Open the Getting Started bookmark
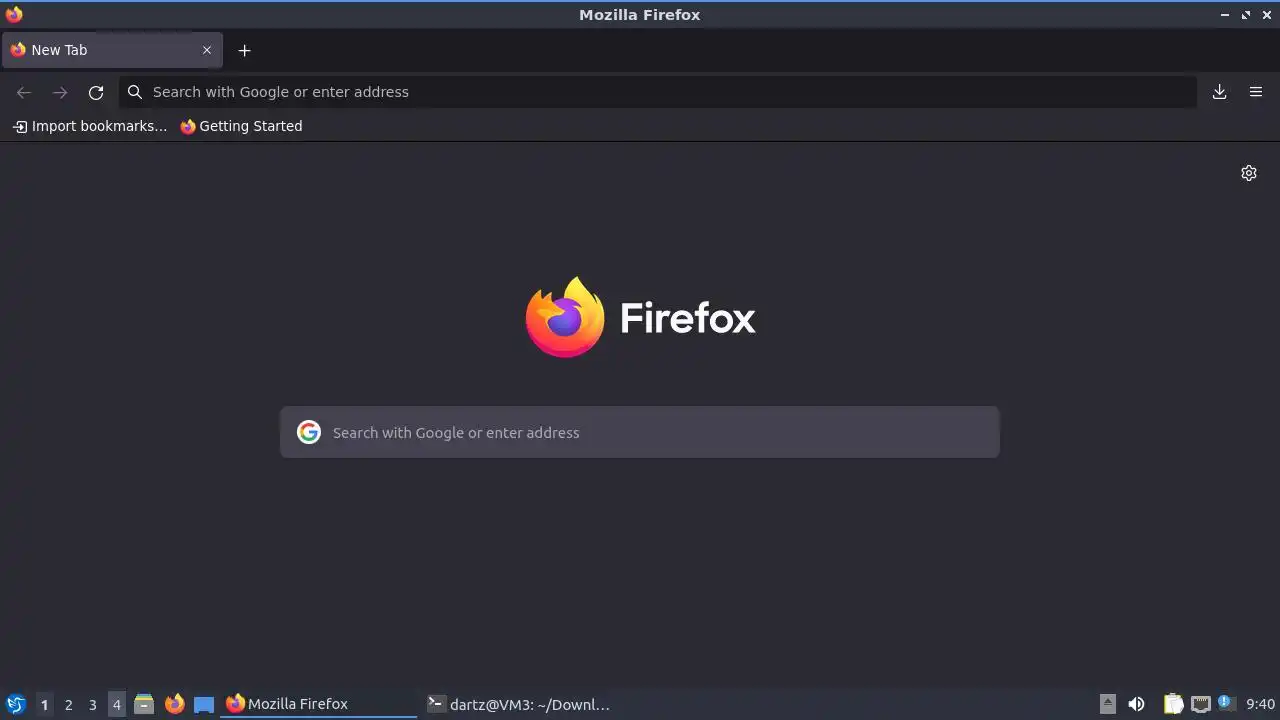 [x=241, y=126]
